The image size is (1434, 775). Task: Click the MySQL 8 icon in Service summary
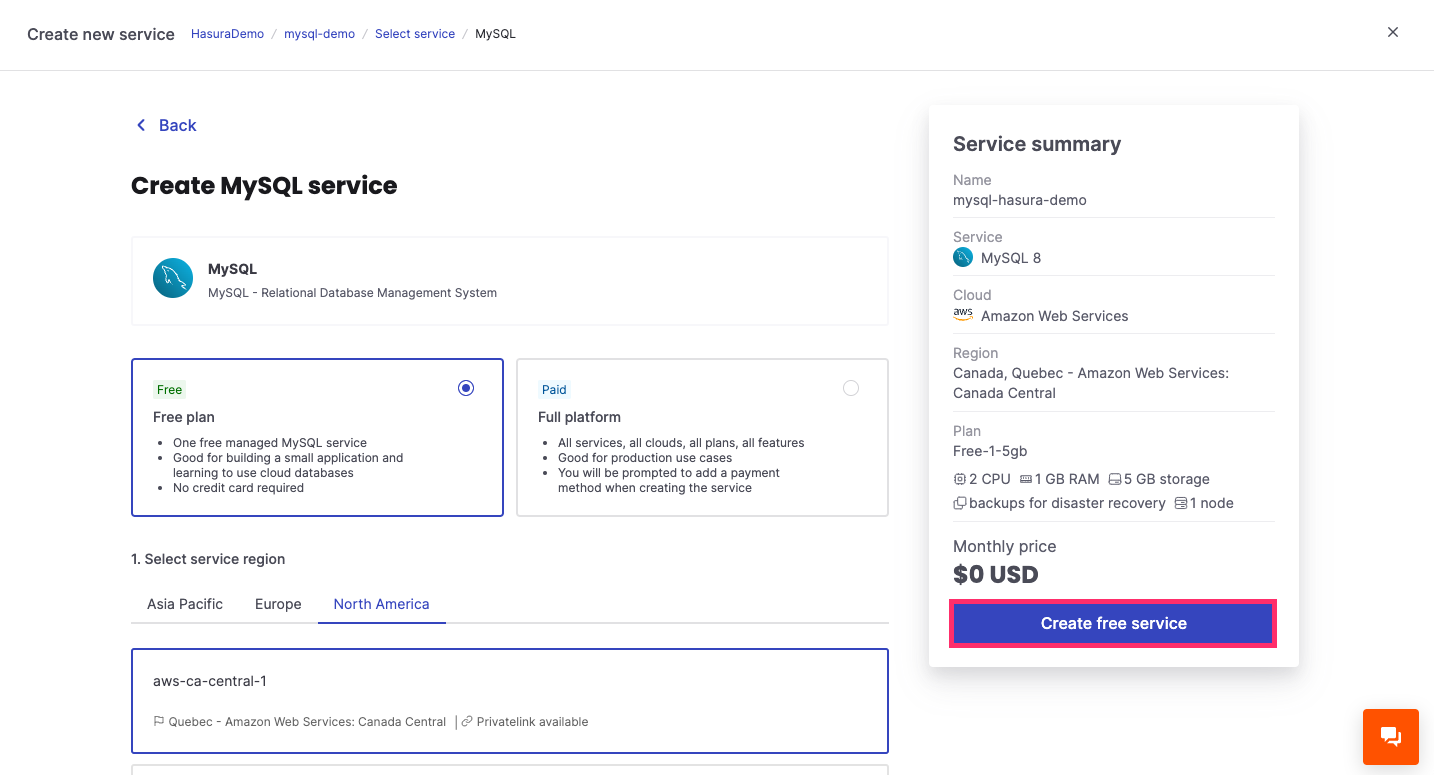coord(963,258)
